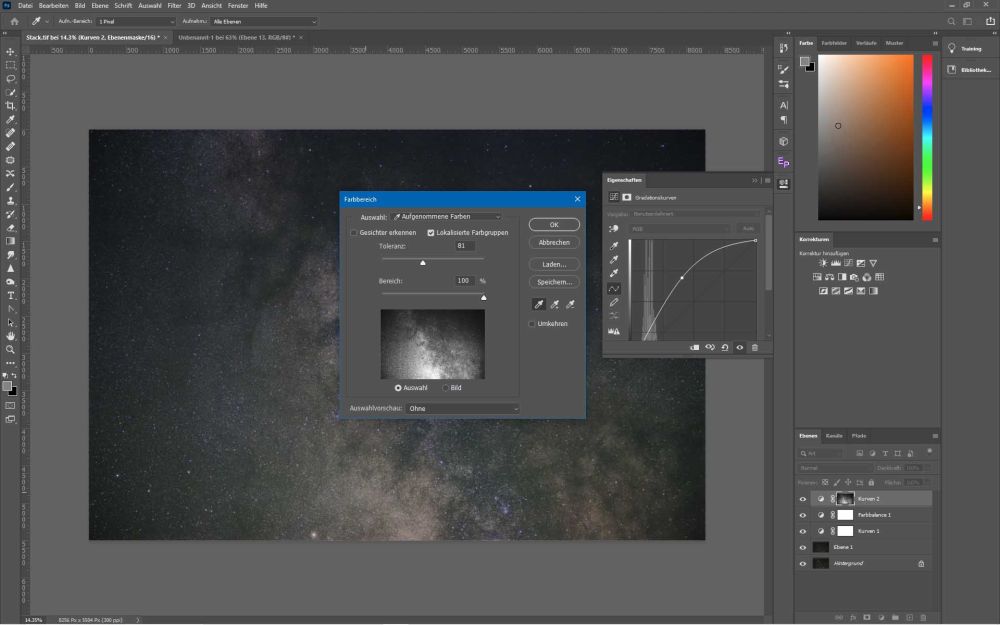Click the Auto button in the Gradationskurven panel
The height and width of the screenshot is (625, 1000).
pyautogui.click(x=747, y=229)
